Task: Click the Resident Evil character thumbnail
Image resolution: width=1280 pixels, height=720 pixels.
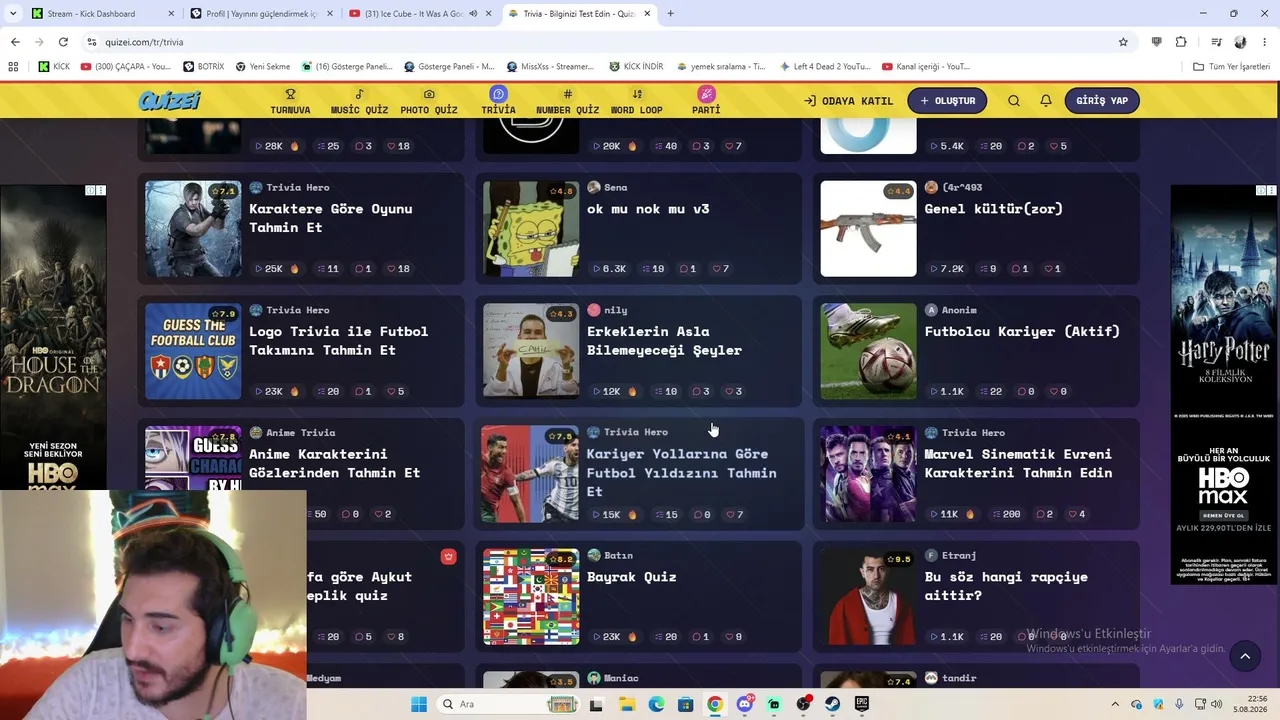Action: (x=193, y=229)
